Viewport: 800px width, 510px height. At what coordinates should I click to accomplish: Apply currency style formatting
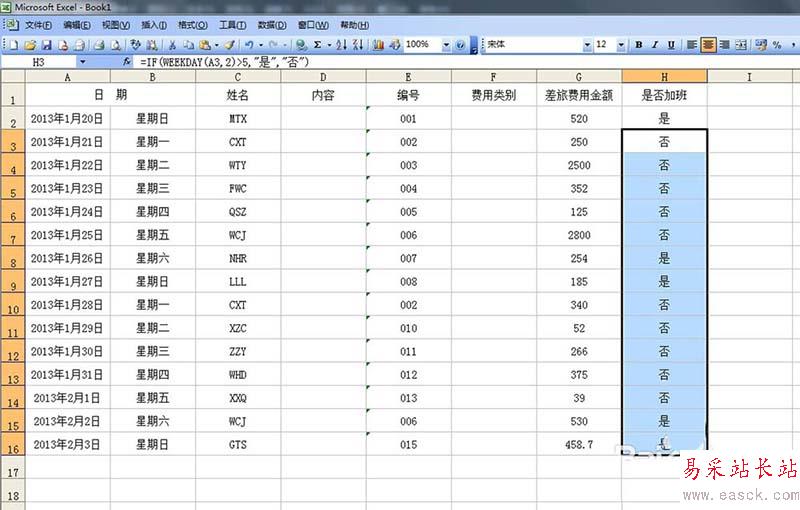(x=761, y=45)
